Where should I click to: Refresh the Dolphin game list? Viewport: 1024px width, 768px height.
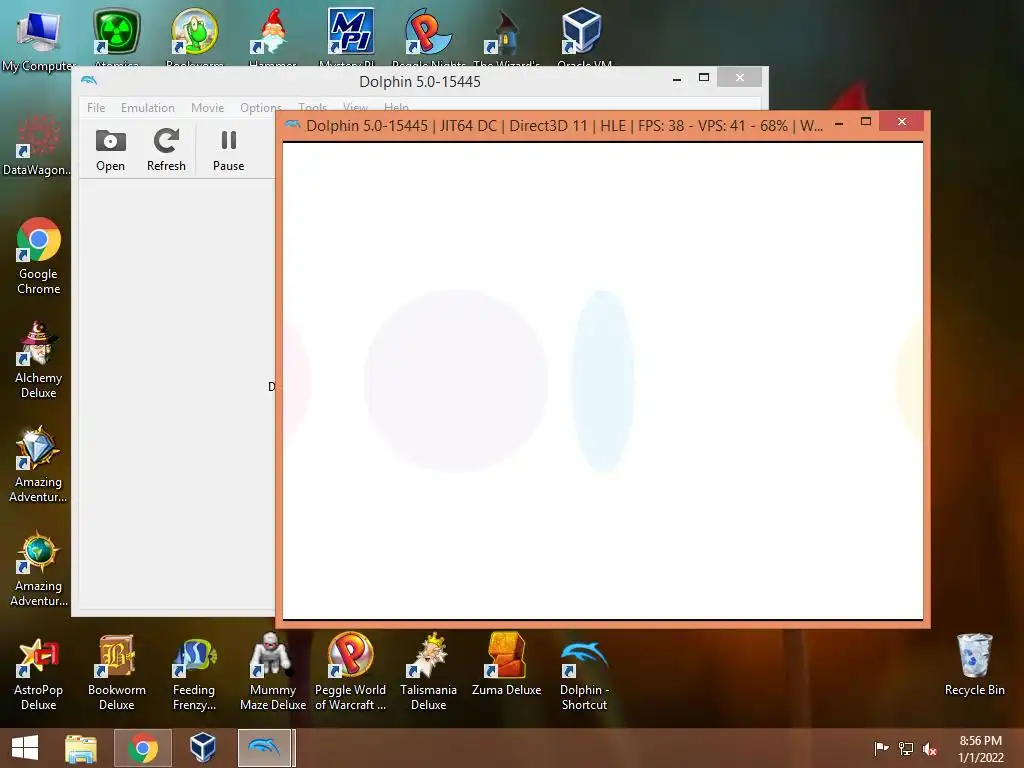(166, 150)
